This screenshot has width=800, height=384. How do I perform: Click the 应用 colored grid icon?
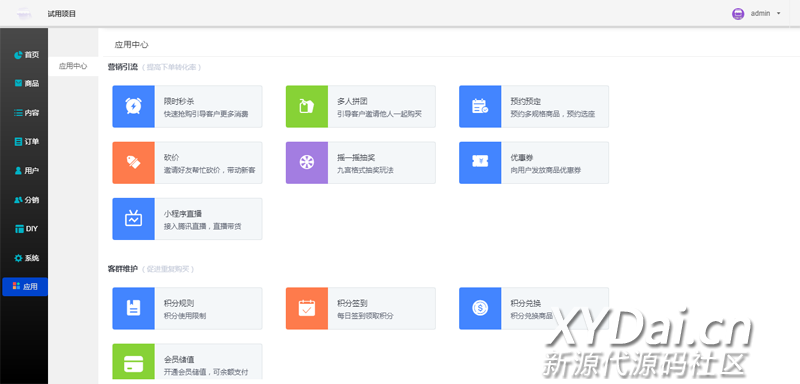pos(16,286)
